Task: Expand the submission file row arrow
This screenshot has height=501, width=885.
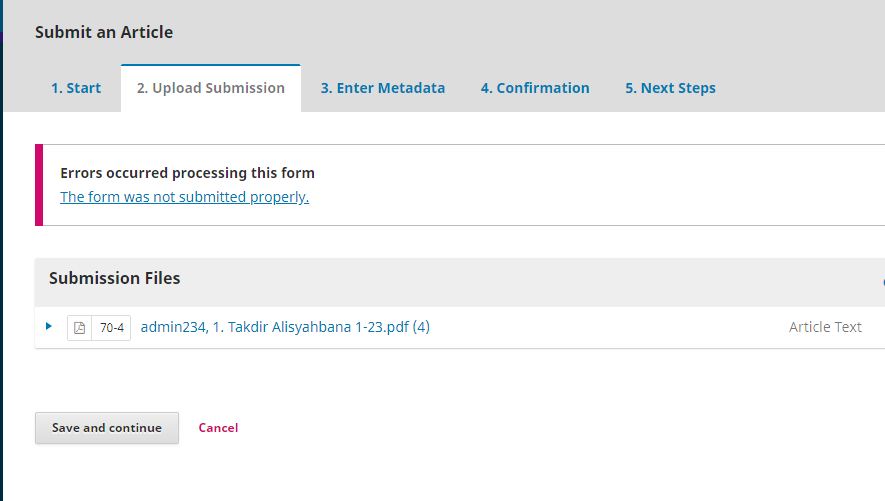Action: click(x=49, y=326)
